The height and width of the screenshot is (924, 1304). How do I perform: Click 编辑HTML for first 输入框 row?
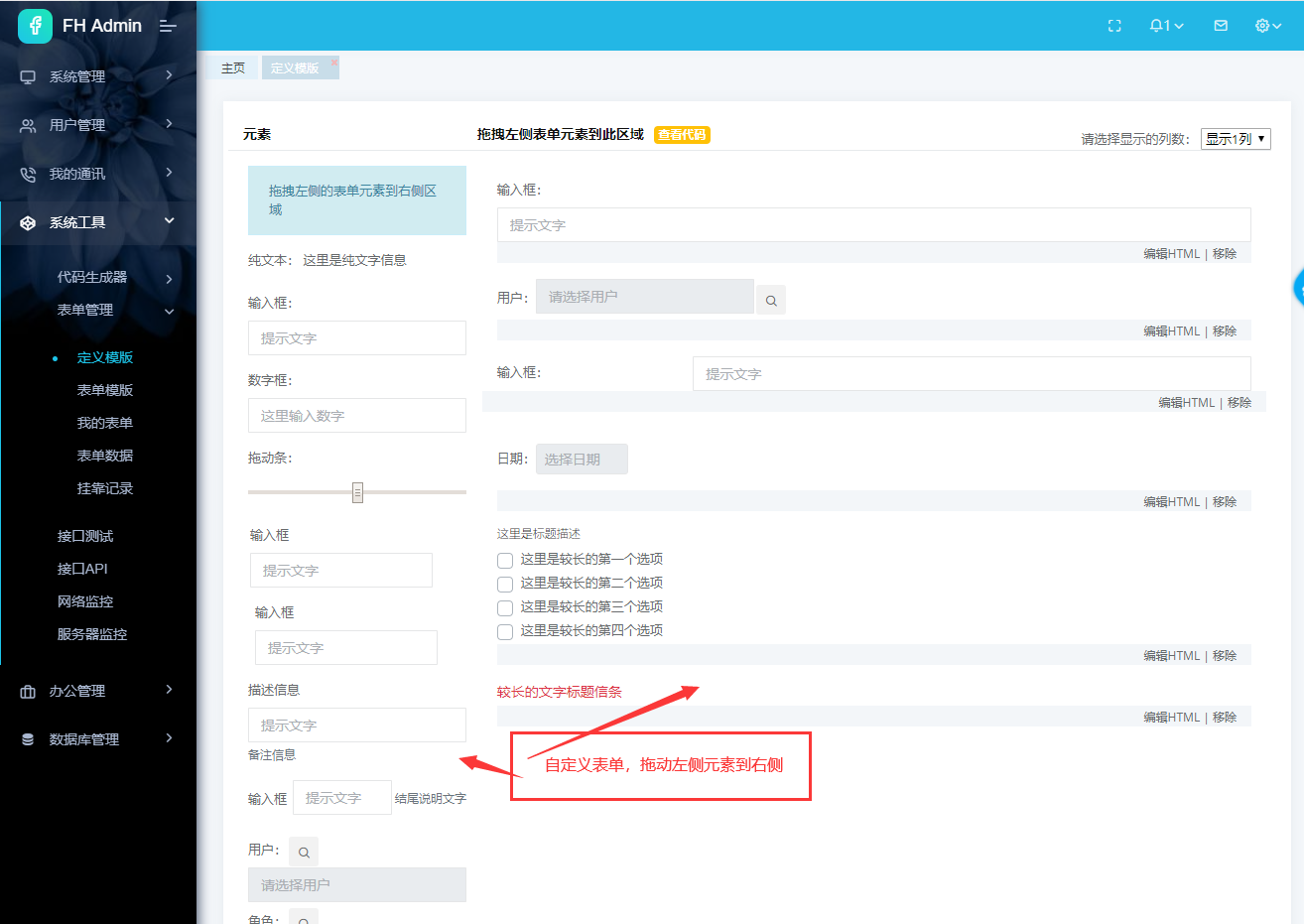[x=1171, y=254]
